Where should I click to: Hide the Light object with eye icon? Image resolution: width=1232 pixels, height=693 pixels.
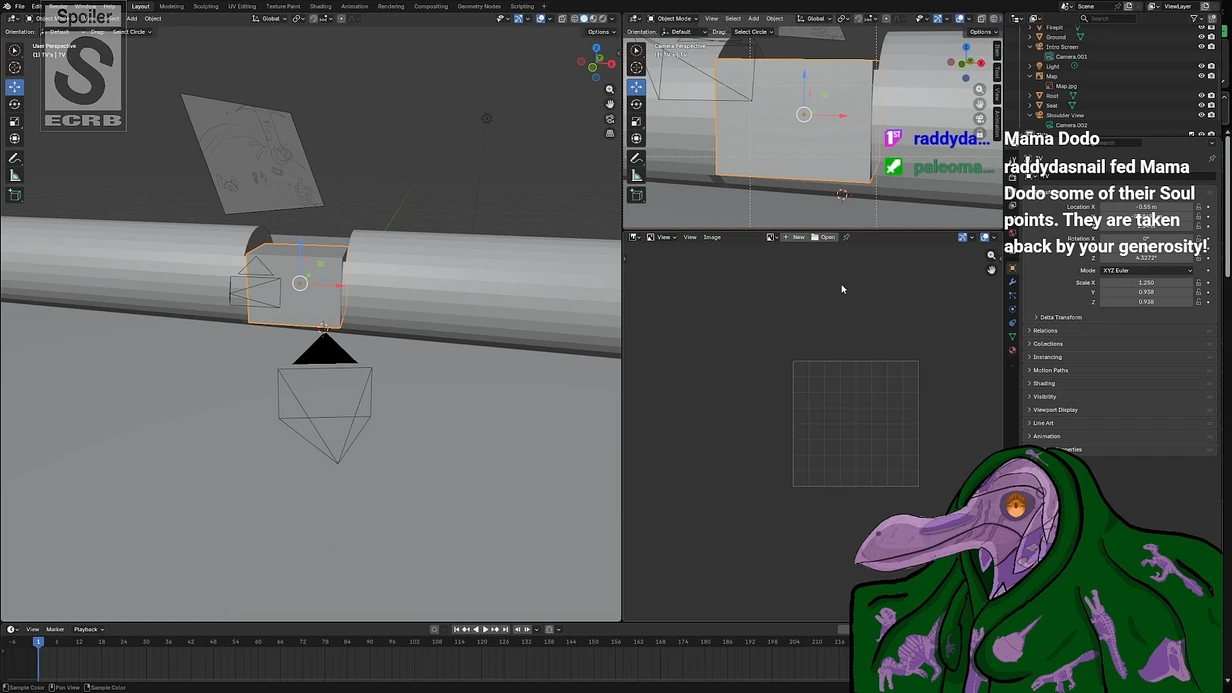point(1201,66)
